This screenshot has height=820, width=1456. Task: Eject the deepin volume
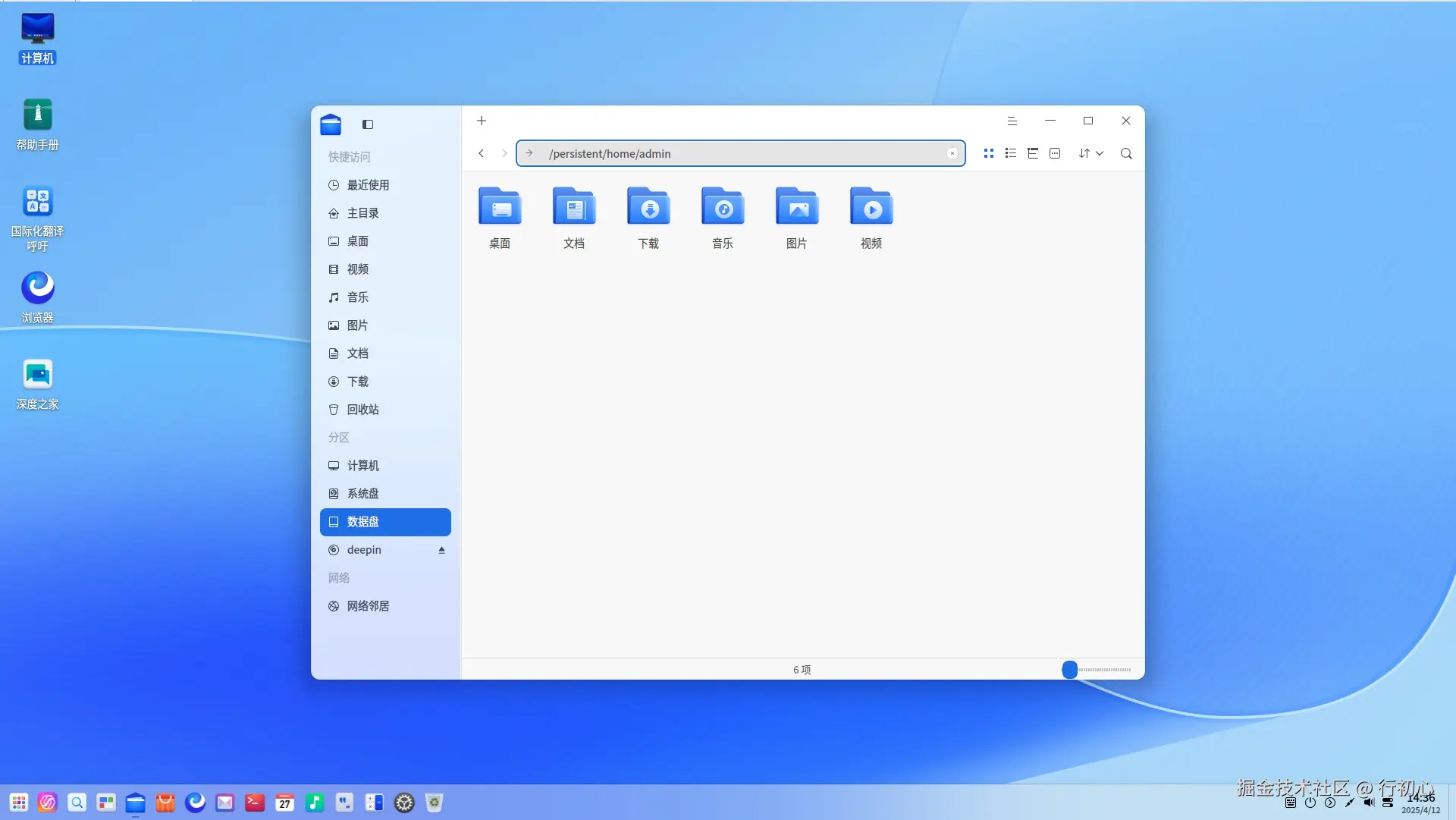441,550
